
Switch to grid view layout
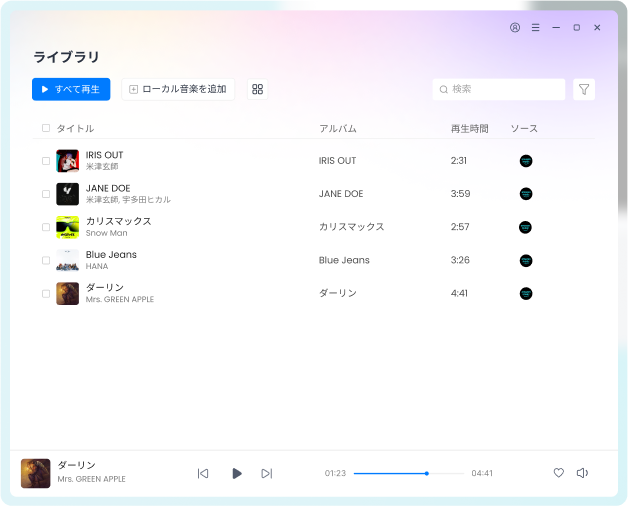[x=257, y=89]
